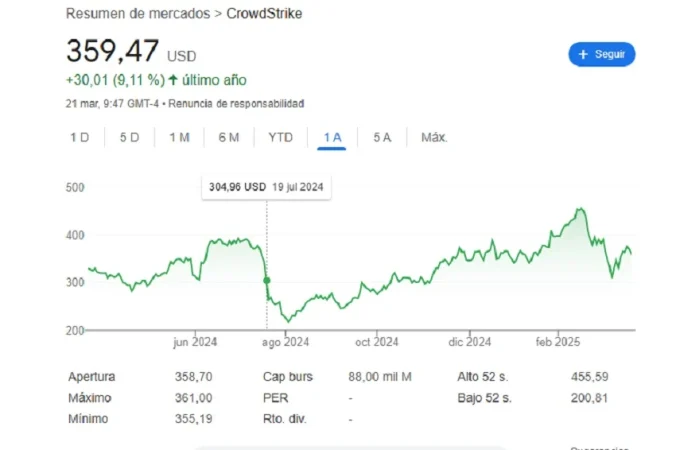
Task: Click the feb 2025 axis label
Action: (558, 342)
